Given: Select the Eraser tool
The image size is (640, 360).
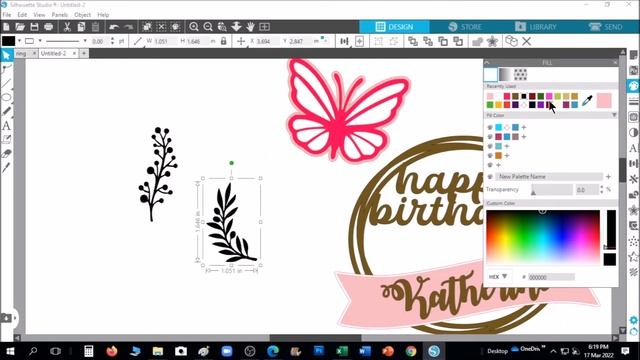Looking at the screenshot, I should pyautogui.click(x=6, y=153).
